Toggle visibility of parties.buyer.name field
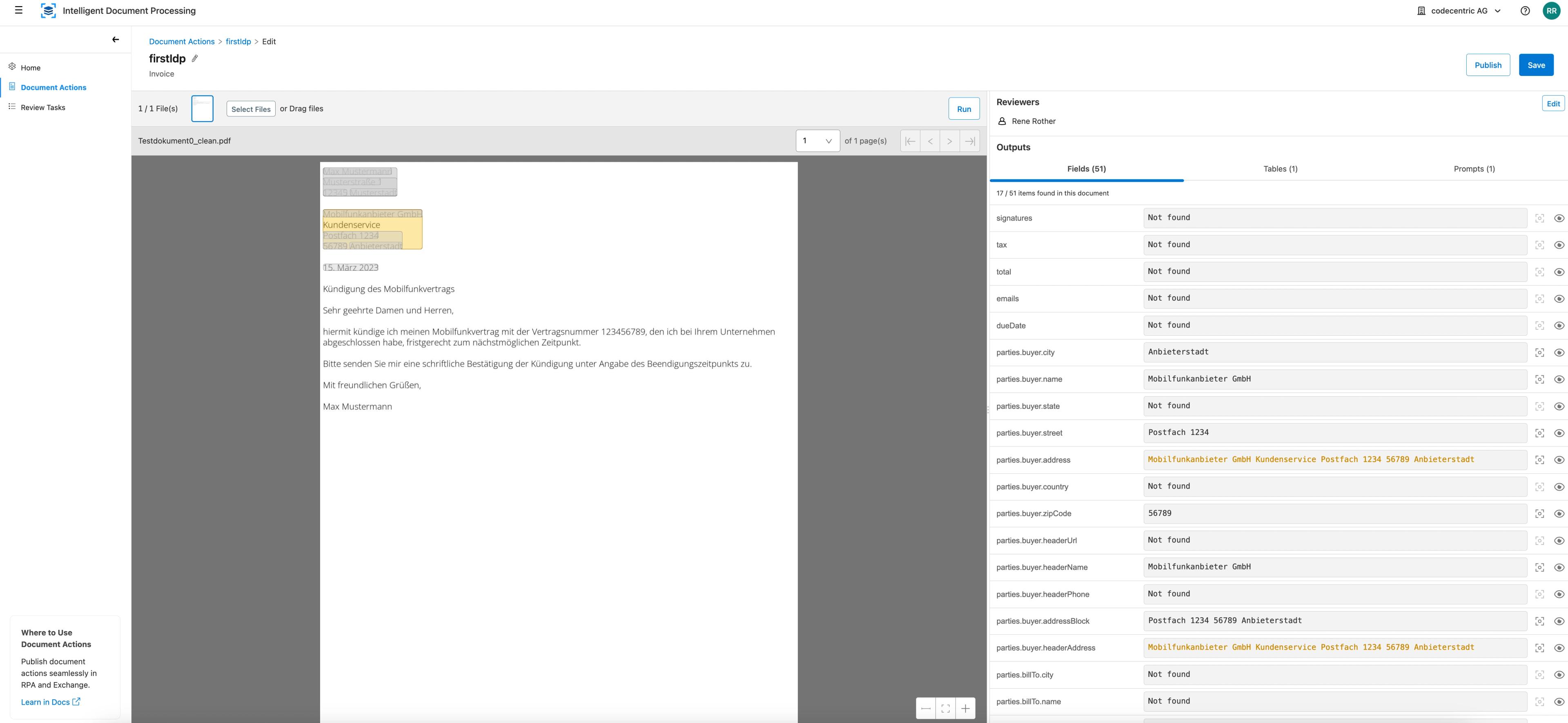Screen dimensions: 1568x723 pyautogui.click(x=1559, y=379)
